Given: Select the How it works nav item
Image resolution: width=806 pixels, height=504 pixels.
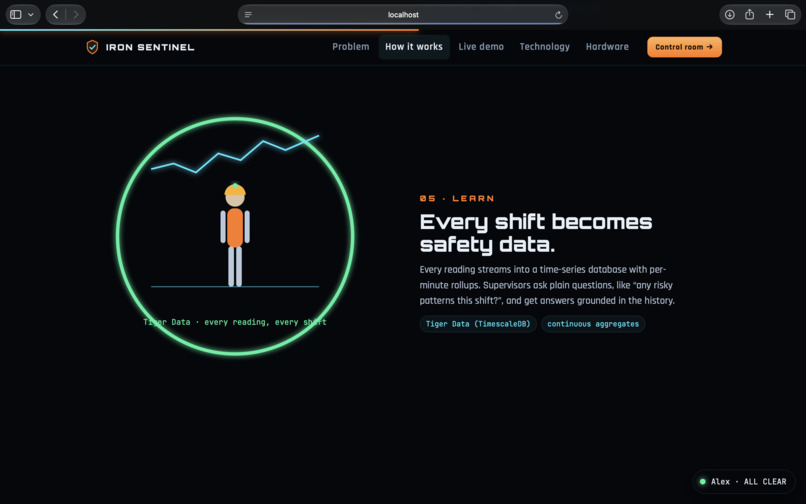Looking at the screenshot, I should 414,47.
